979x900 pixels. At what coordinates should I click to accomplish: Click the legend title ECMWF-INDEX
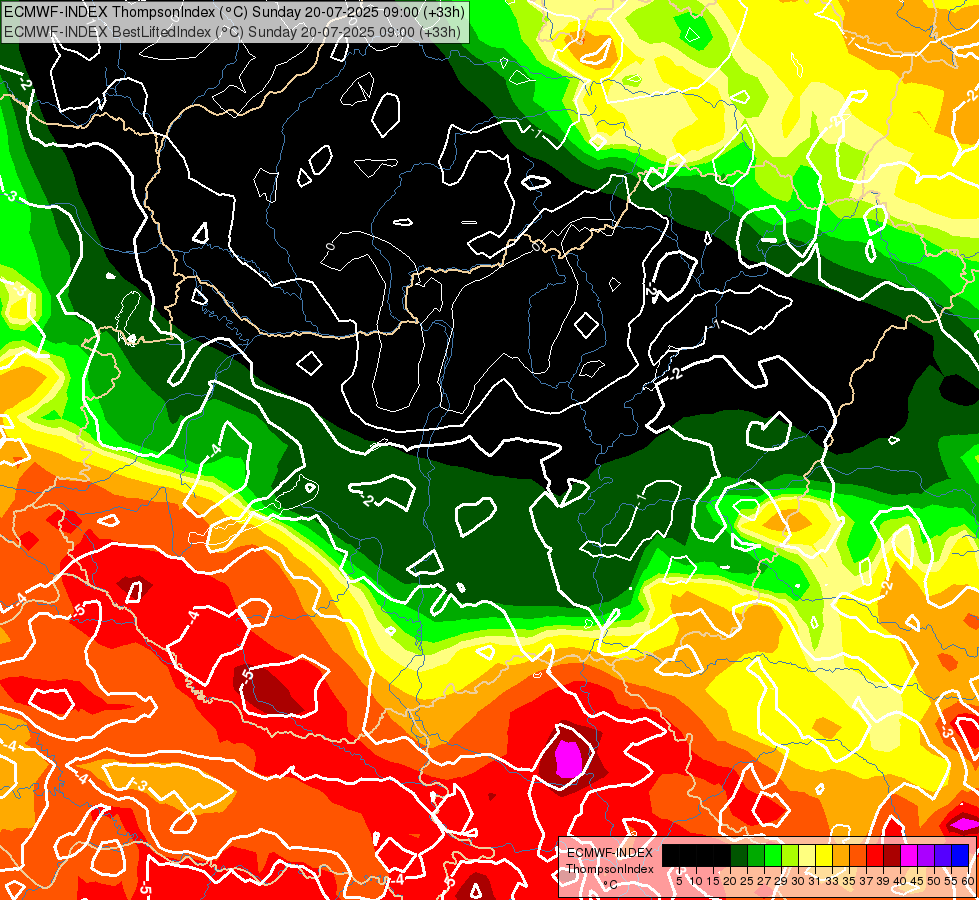(x=610, y=853)
